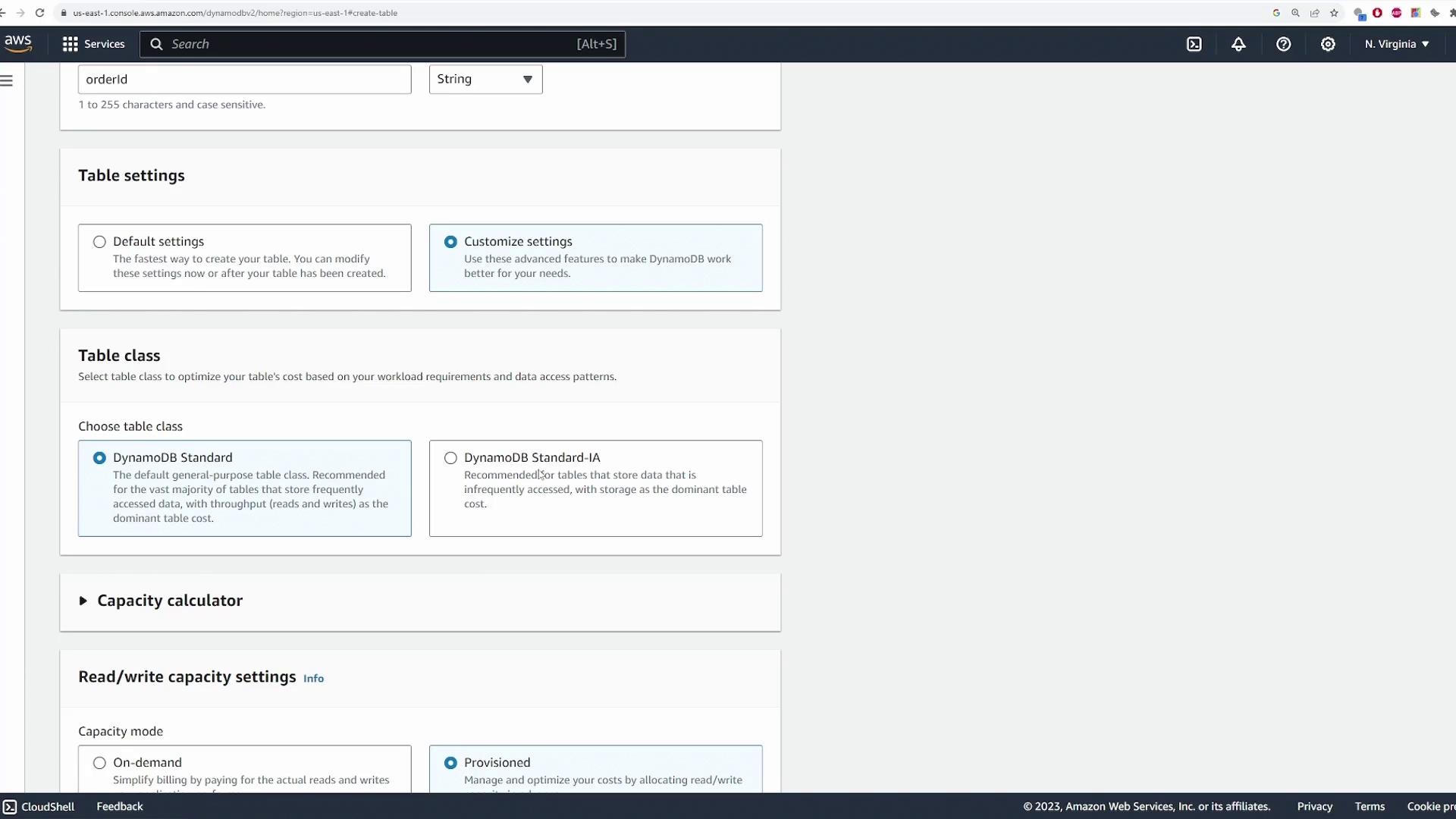Open the Privacy link in the footer
Viewport: 1456px width, 819px height.
click(1314, 806)
